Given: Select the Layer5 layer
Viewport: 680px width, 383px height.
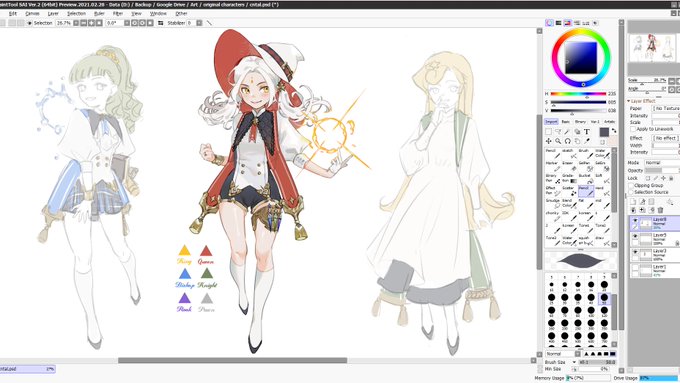Looking at the screenshot, I should 654,239.
